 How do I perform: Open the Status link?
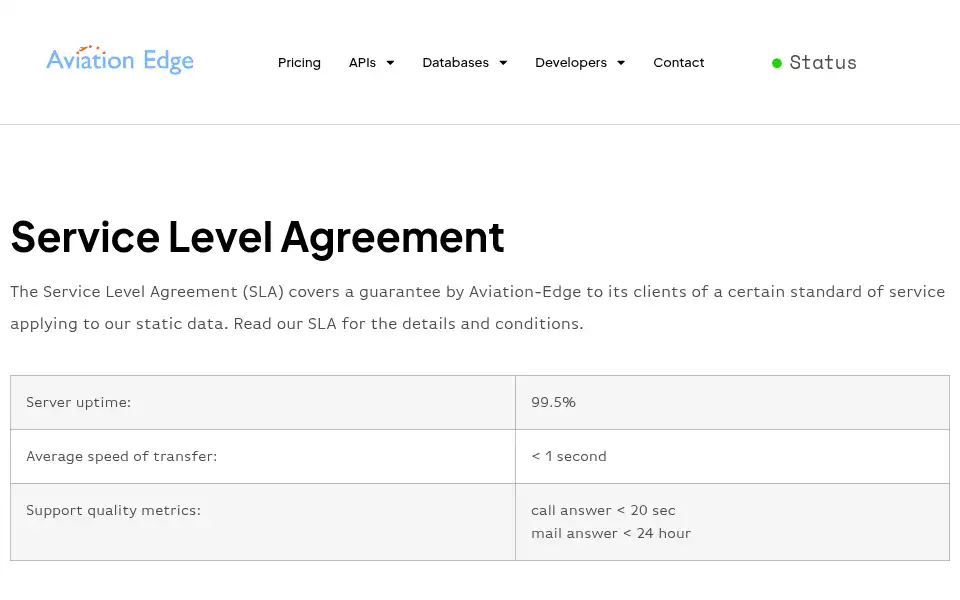click(x=823, y=62)
